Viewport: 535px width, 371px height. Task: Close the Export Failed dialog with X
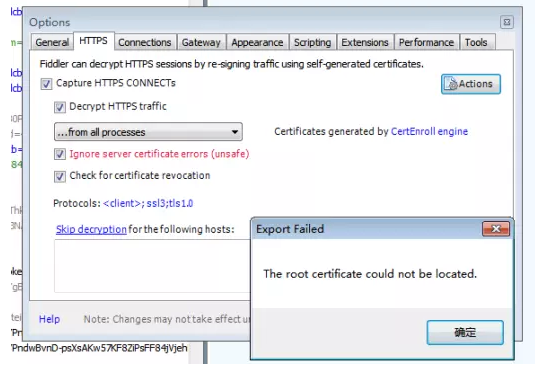(496, 229)
